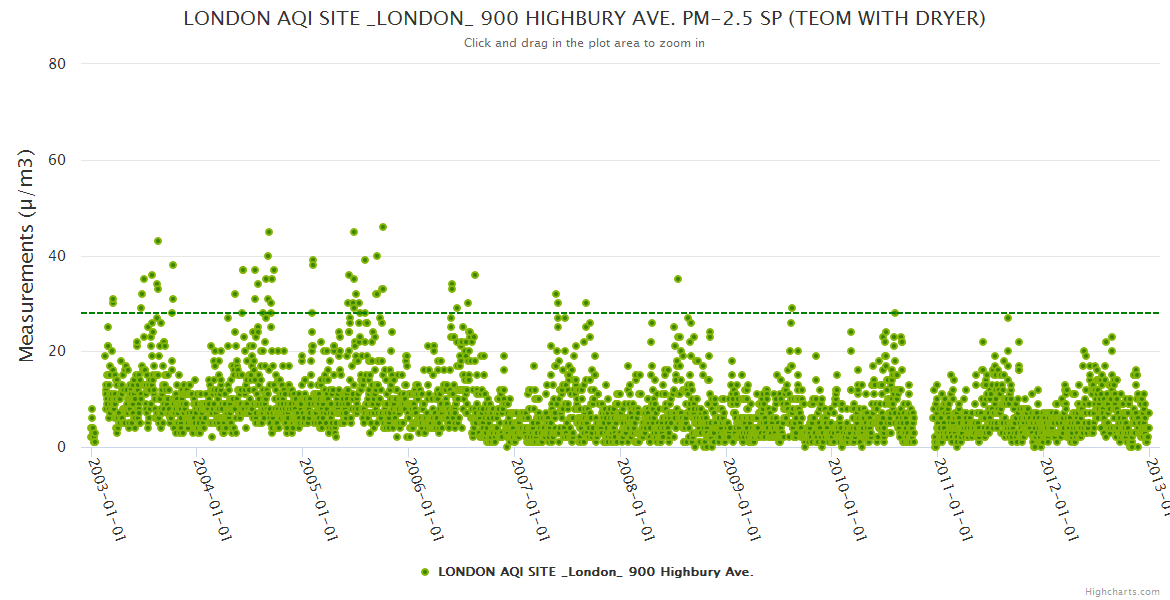This screenshot has height=600, width=1170.
Task: Click the green legend marker dot
Action: coord(425,573)
